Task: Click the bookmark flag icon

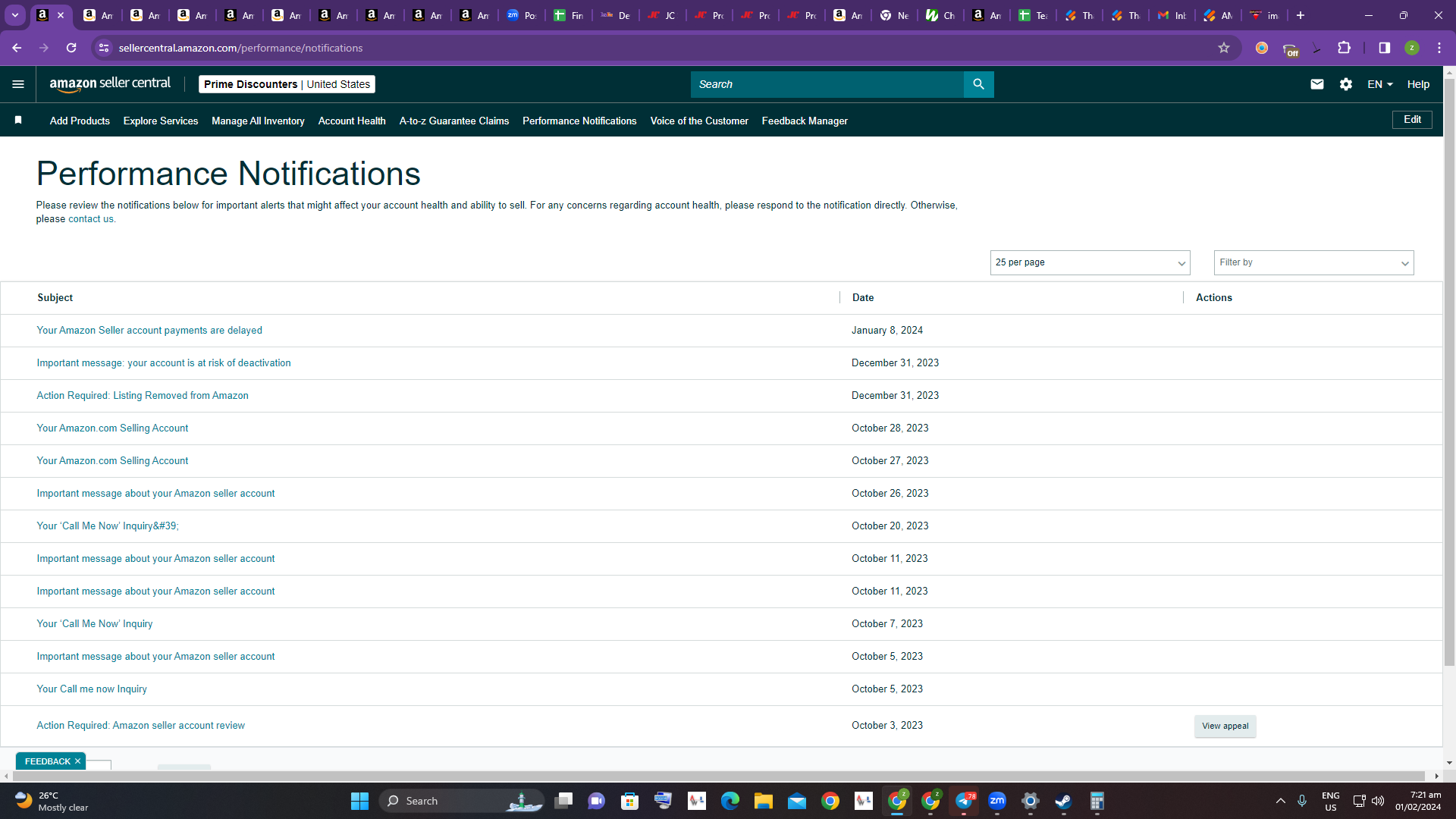Action: [18, 121]
